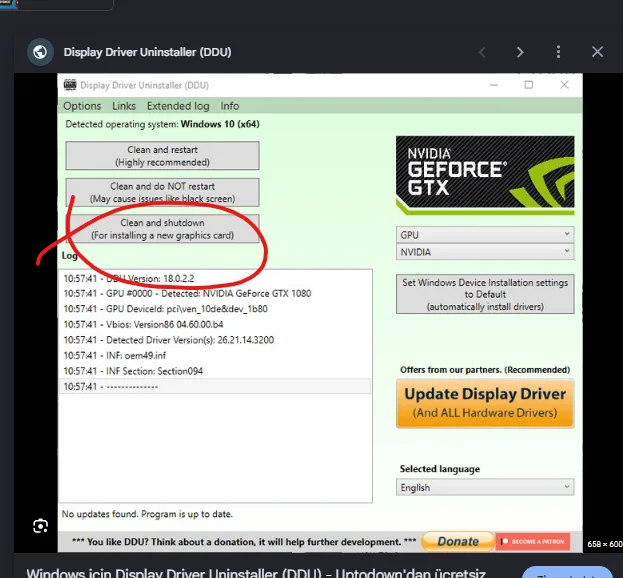623x578 pixels.
Task: Open the Links menu
Action: 124,106
